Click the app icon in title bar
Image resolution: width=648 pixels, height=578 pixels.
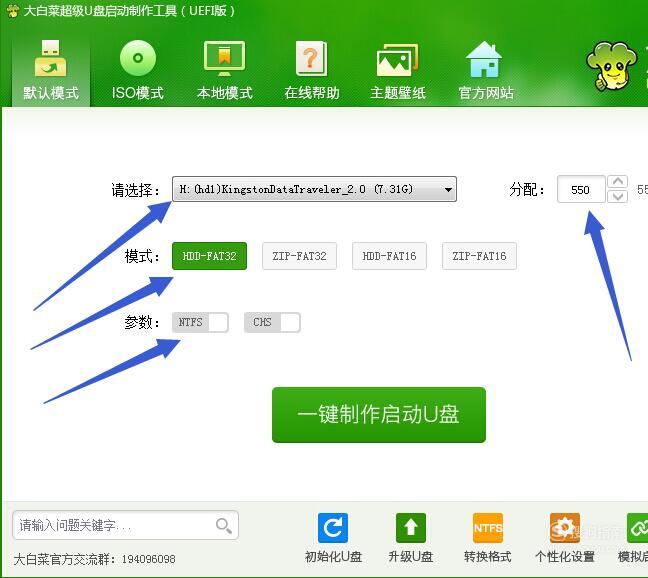coord(12,11)
